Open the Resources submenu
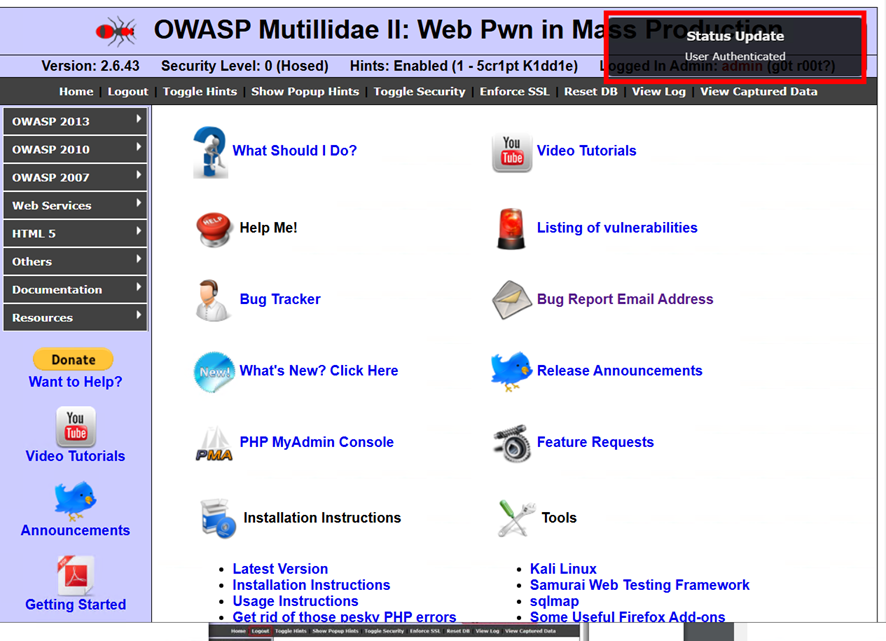Screen dimensions: 886x641 75,318
